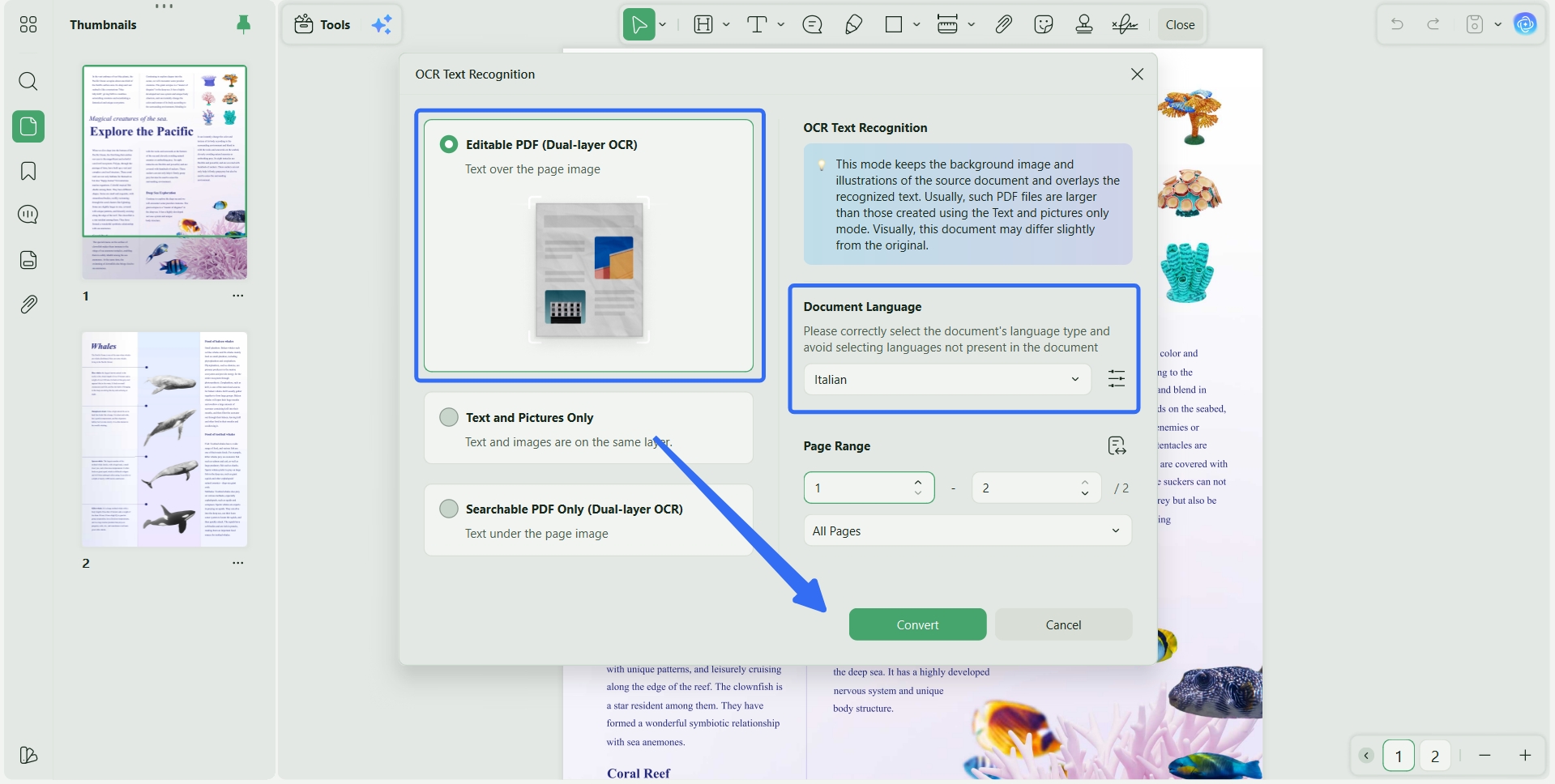Image resolution: width=1555 pixels, height=784 pixels.
Task: Select the sticker tool icon
Action: 1044,24
